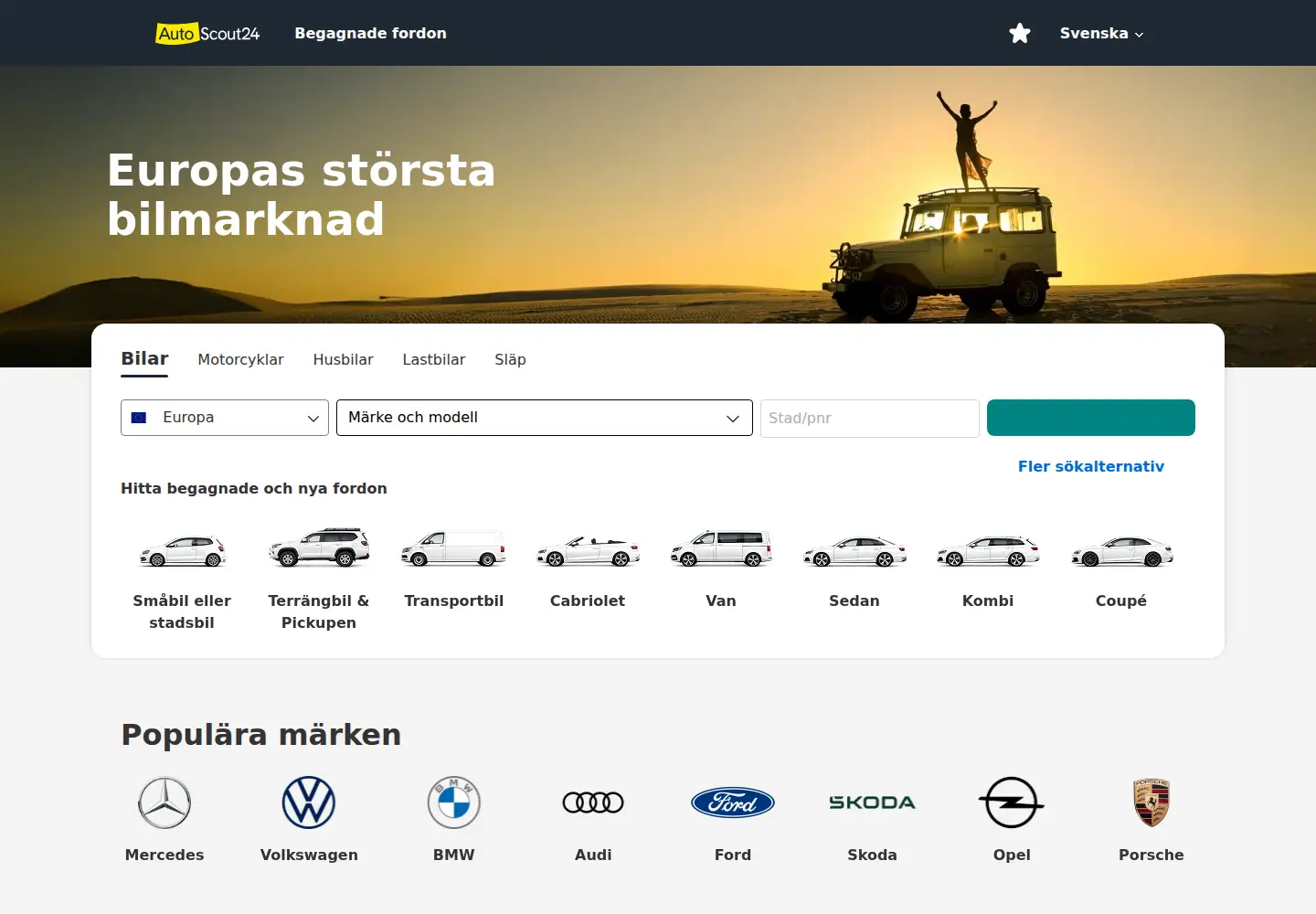Select the Sedan car image
Viewport: 1316px width, 914px height.
pyautogui.click(x=854, y=552)
